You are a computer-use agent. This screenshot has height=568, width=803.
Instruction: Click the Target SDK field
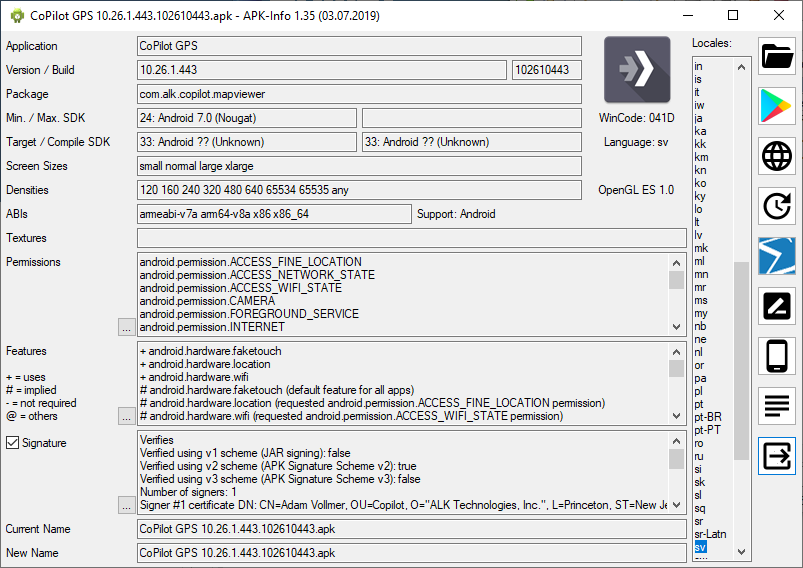247,142
